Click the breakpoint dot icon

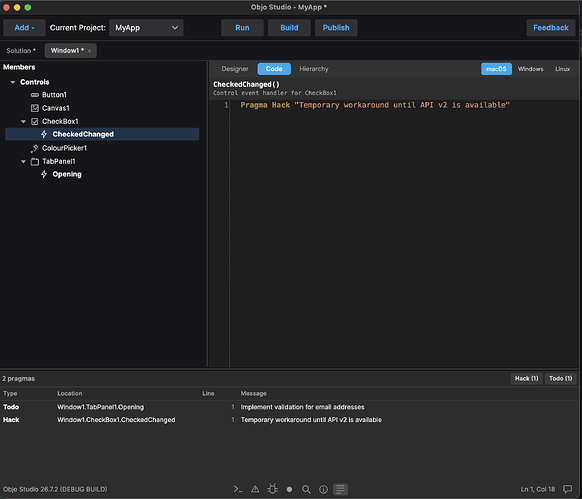pos(289,489)
